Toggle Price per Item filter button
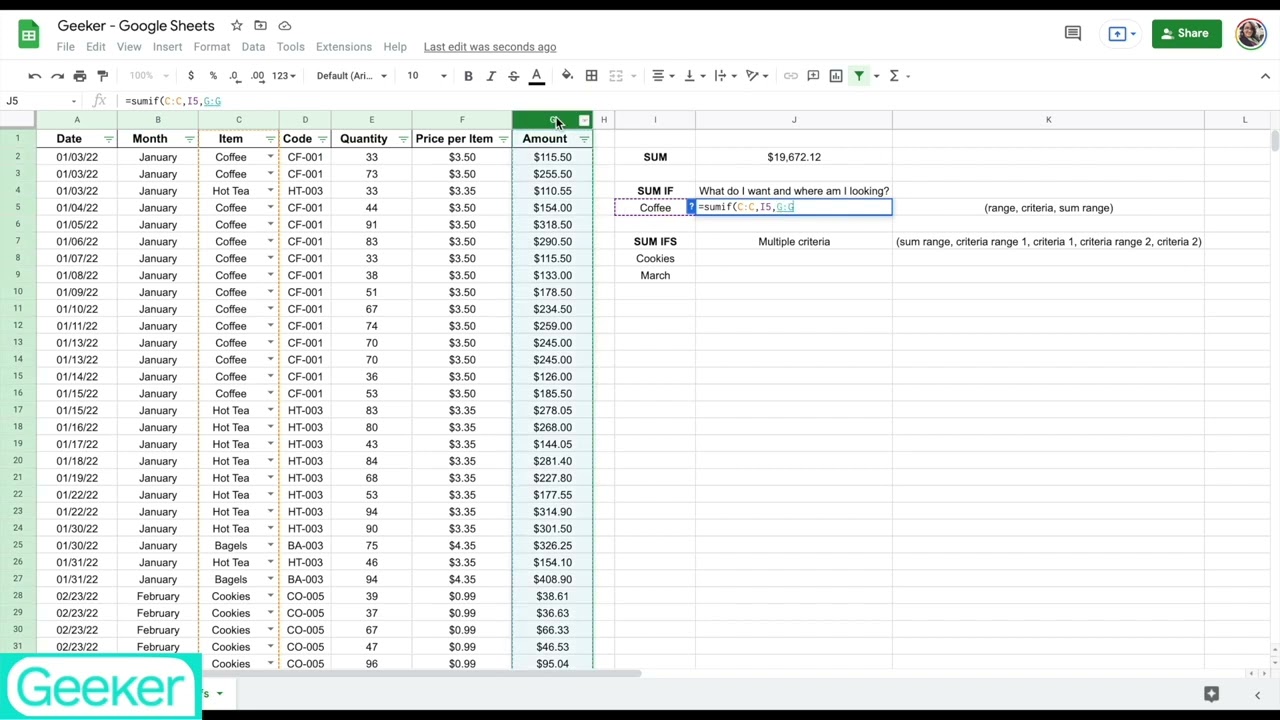This screenshot has width=1280, height=720. pyautogui.click(x=503, y=139)
